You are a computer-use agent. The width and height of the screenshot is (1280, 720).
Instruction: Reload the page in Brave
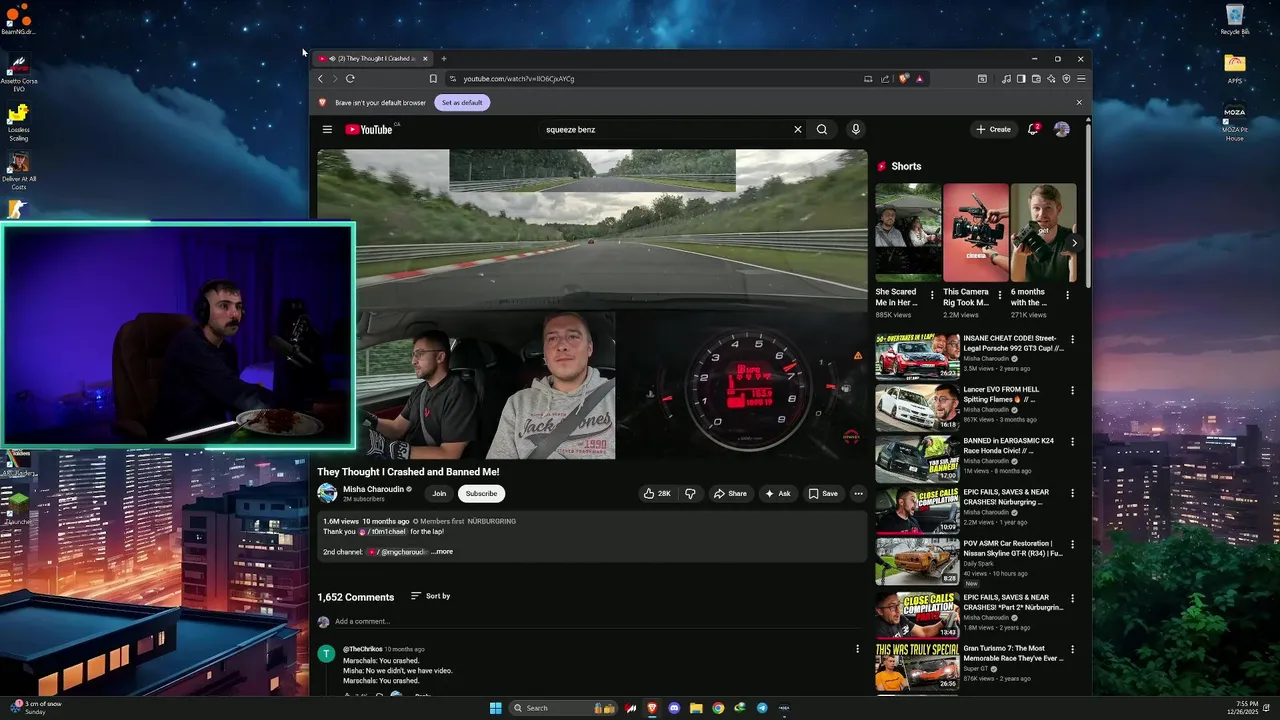point(350,78)
